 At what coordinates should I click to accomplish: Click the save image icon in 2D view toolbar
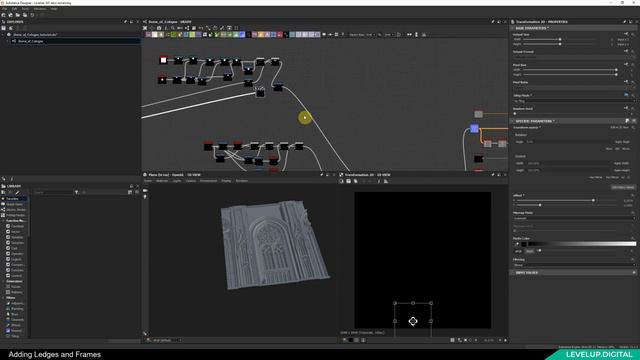click(x=349, y=181)
